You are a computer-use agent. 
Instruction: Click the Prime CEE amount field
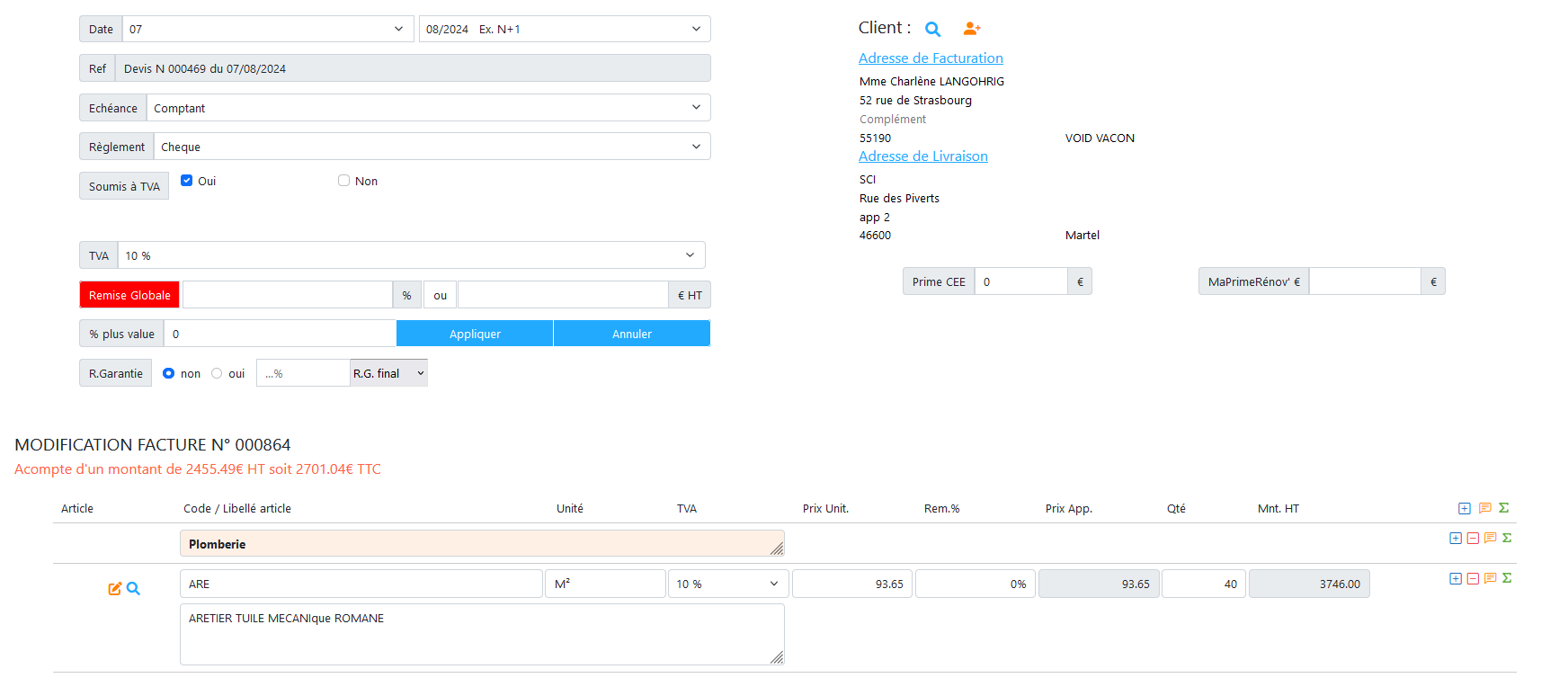click(x=1020, y=281)
